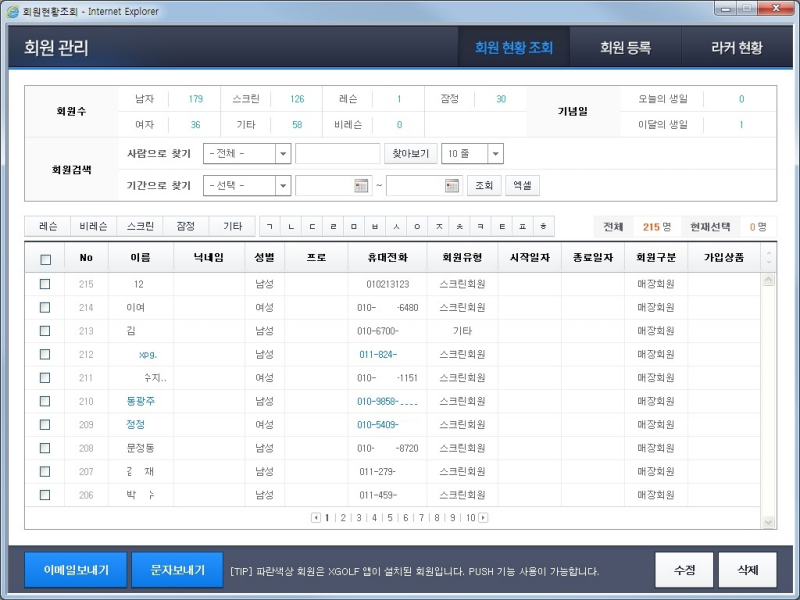Toggle the select-all checkbox in the table header
This screenshot has height=600, width=800.
tap(45, 257)
